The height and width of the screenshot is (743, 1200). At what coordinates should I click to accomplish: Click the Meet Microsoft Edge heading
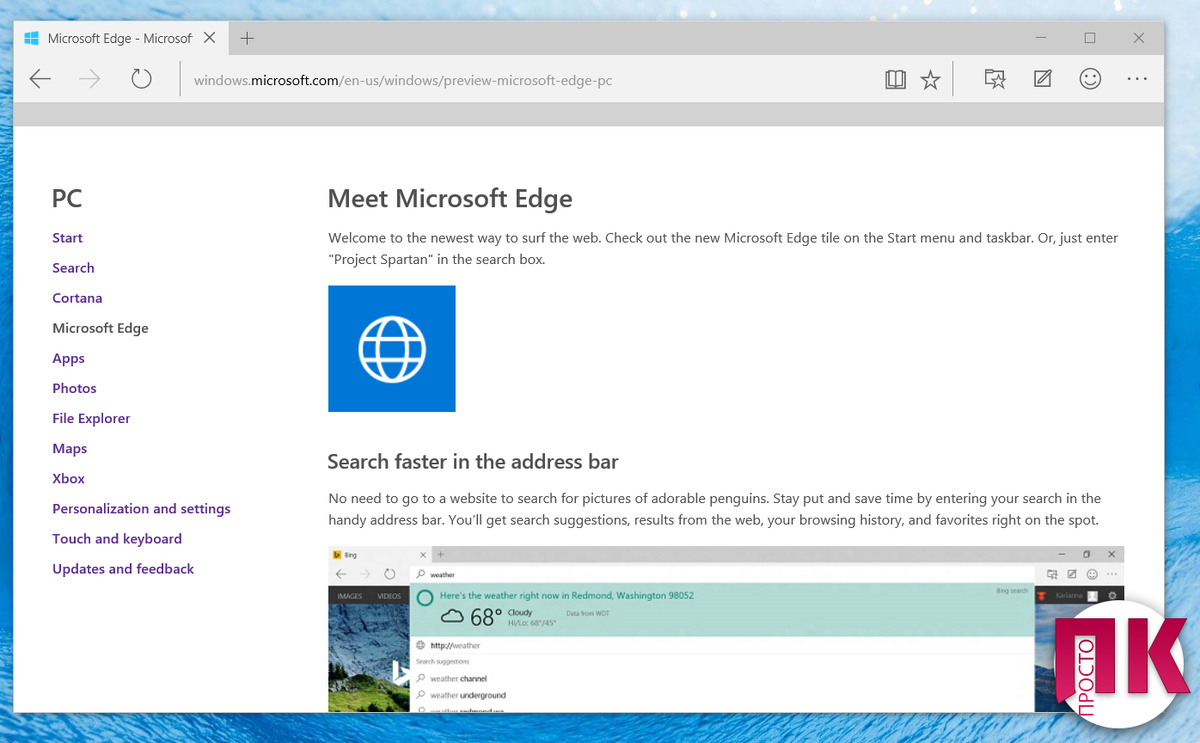point(450,198)
